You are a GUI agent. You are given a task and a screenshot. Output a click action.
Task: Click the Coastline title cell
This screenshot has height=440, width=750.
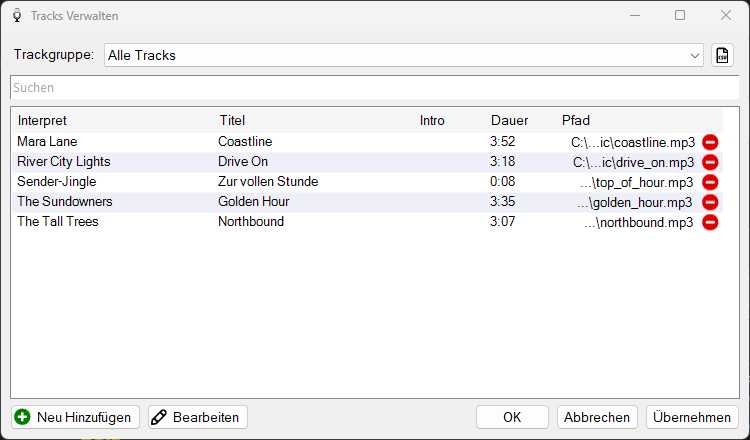(245, 142)
